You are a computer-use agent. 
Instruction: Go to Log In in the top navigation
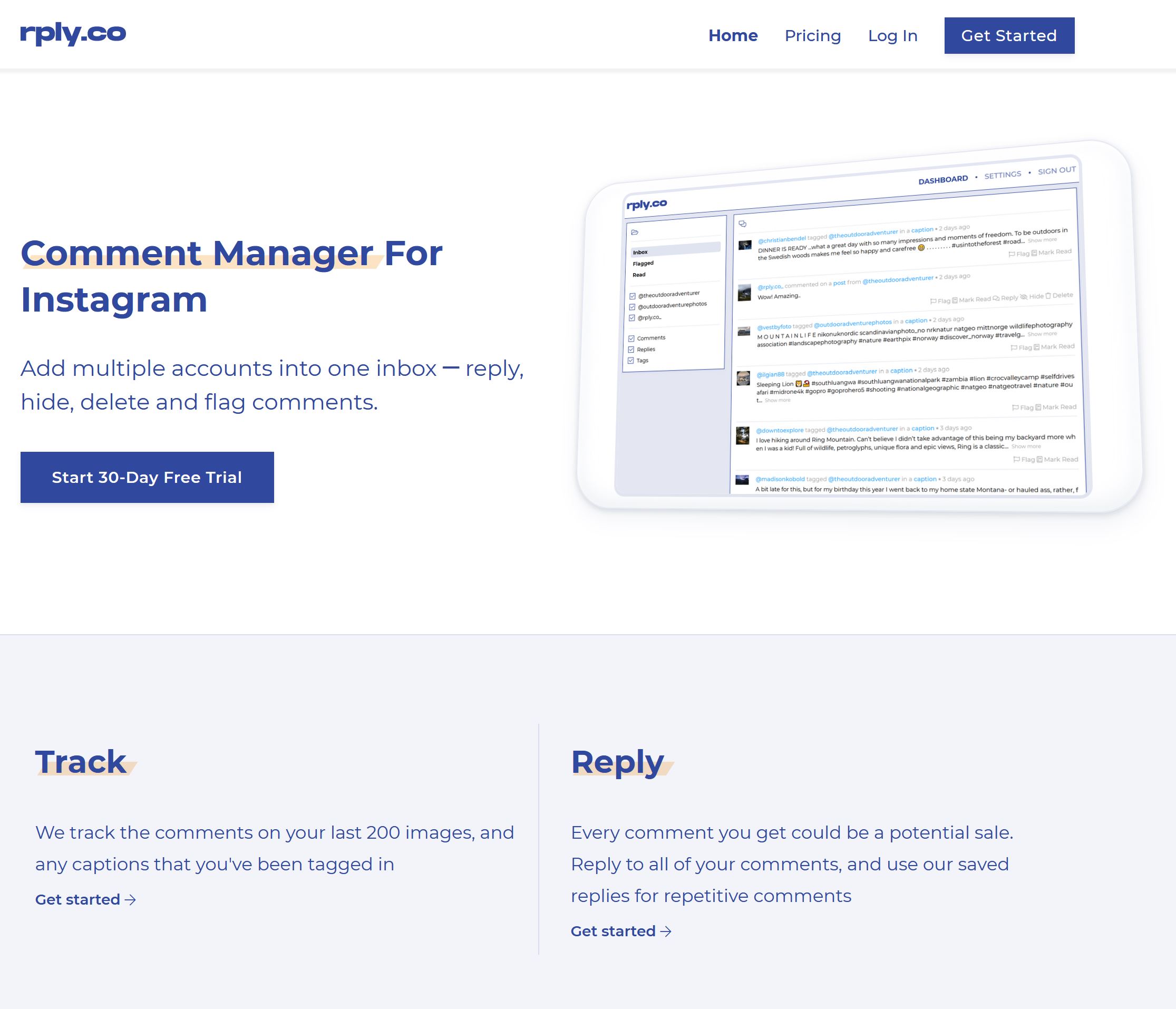coord(892,36)
